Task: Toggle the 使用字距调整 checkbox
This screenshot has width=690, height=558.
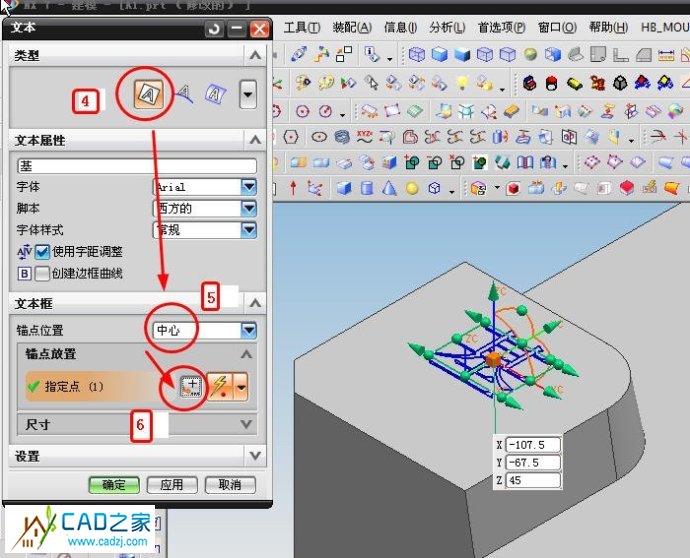Action: [43, 252]
